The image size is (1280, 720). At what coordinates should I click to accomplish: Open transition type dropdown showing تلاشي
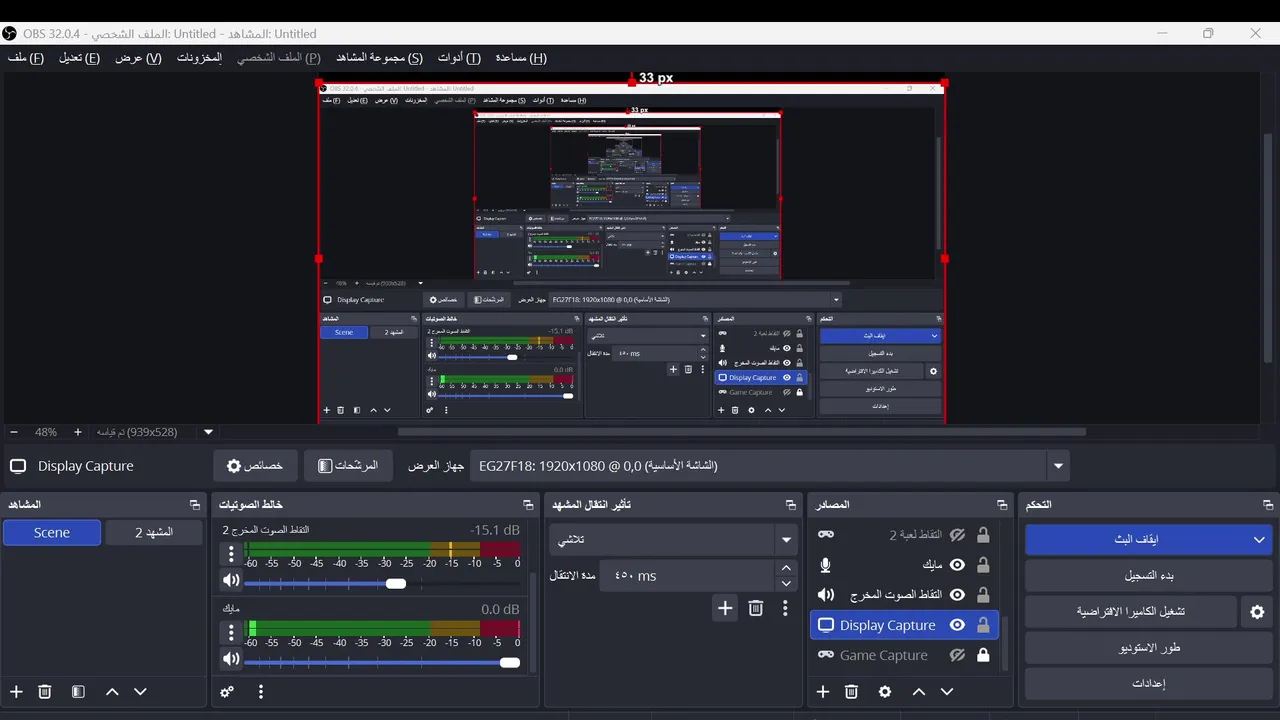675,540
